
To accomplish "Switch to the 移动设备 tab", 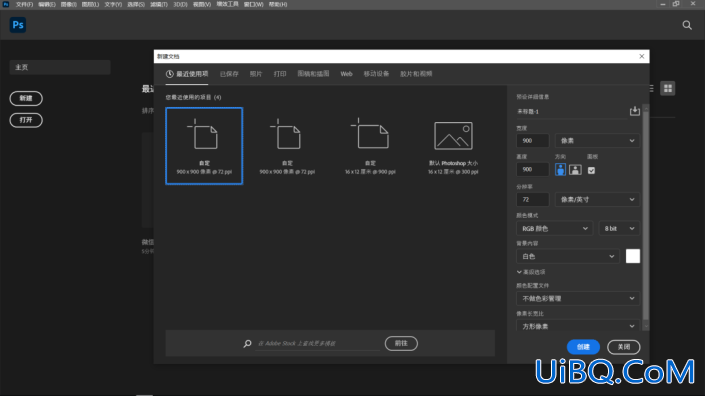I will click(376, 74).
